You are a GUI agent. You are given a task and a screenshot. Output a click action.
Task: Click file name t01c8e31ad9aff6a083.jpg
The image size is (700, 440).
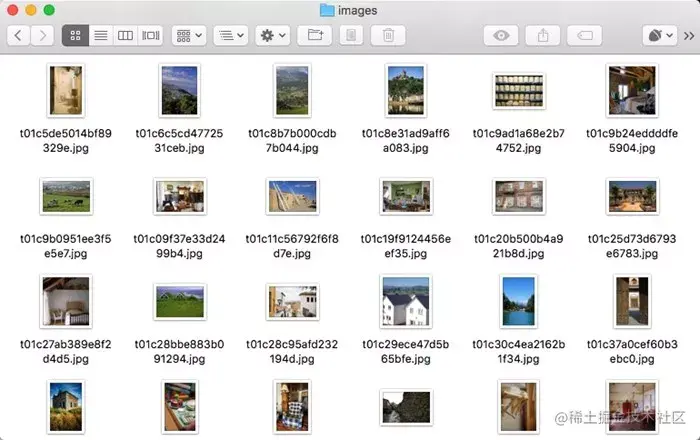point(406,141)
